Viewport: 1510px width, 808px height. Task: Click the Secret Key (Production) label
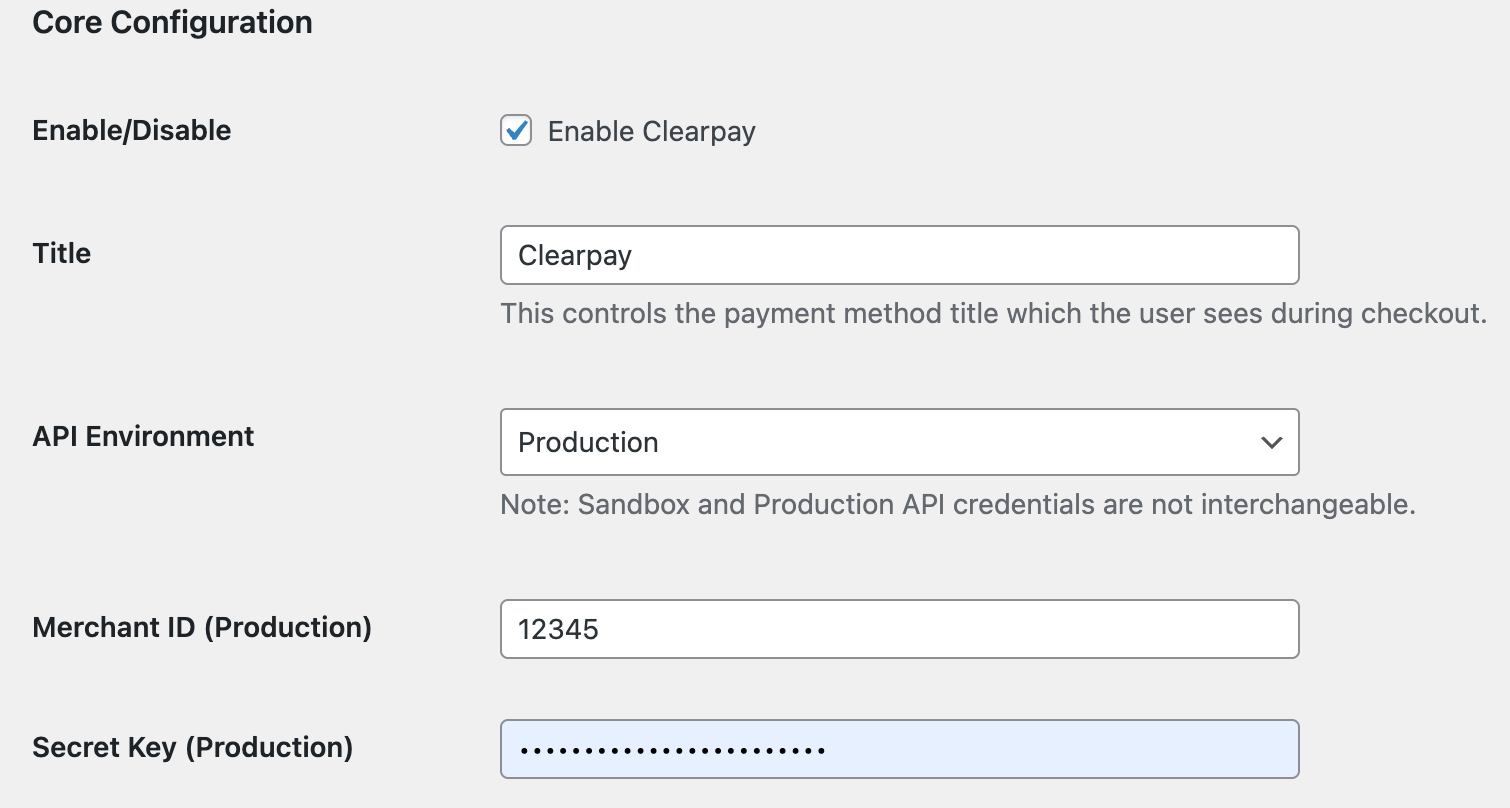[x=192, y=748]
